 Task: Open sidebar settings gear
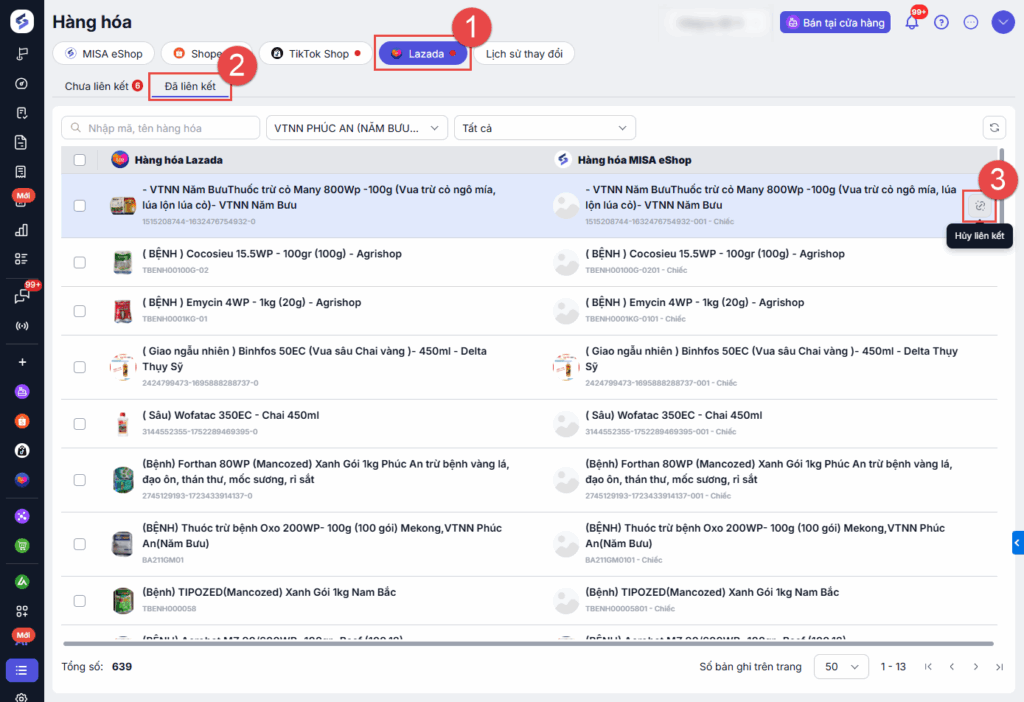[22, 697]
